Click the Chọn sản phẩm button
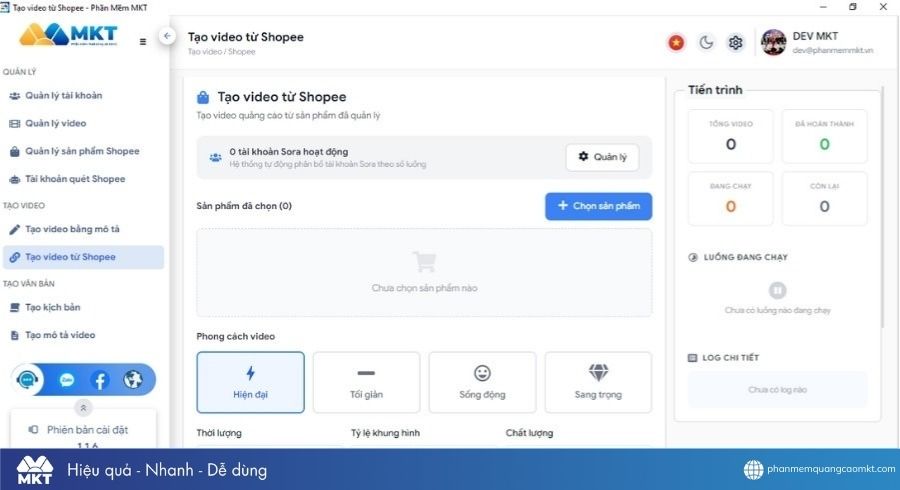The height and width of the screenshot is (490, 900). (x=598, y=206)
